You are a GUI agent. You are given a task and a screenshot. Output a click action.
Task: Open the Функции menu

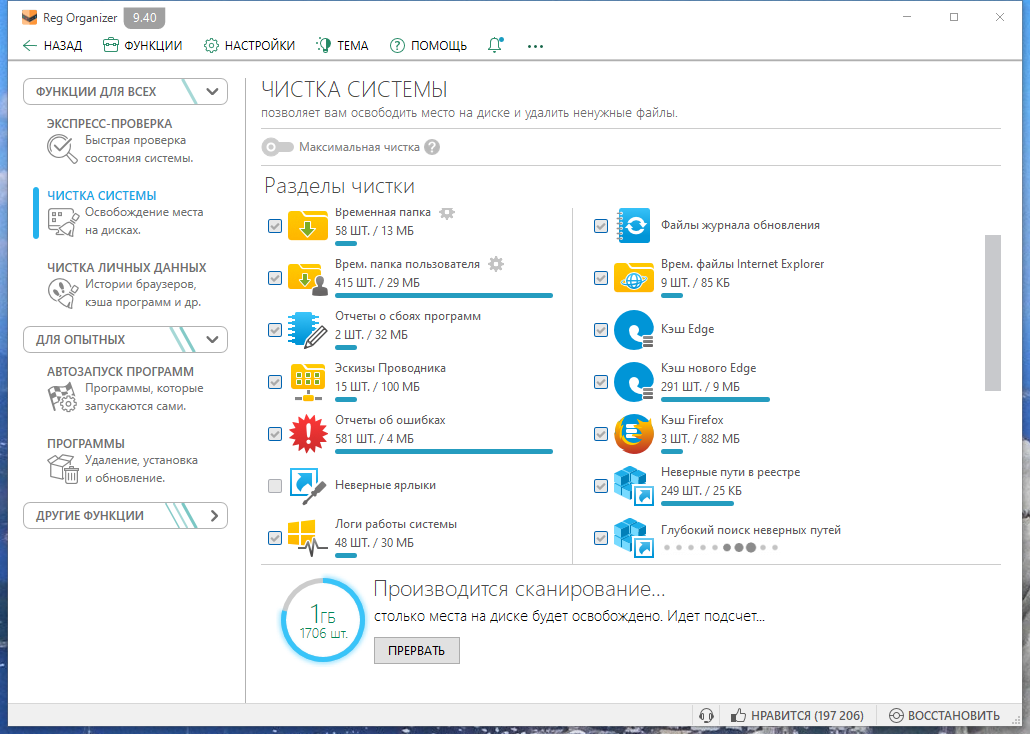click(x=143, y=45)
